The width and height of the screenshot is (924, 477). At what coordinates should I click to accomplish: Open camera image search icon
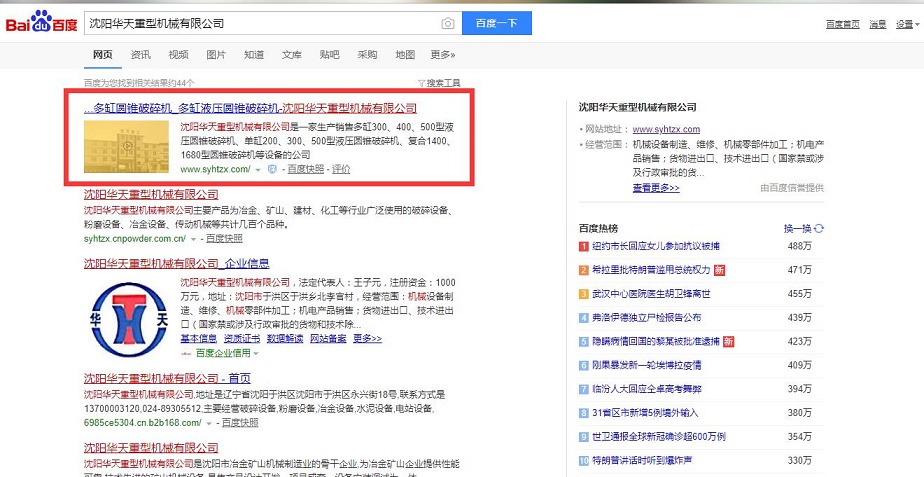(x=448, y=24)
